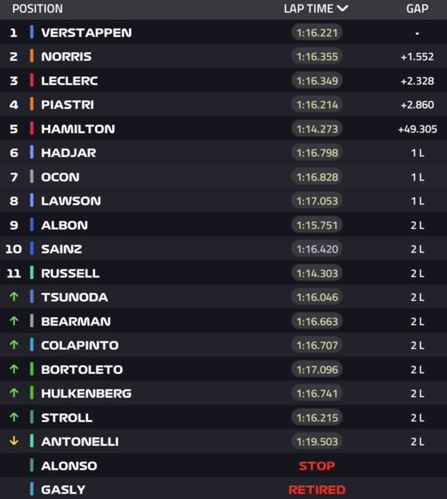Viewport: 447px width, 499px height.
Task: Select Norris's driver name
Action: click(66, 57)
